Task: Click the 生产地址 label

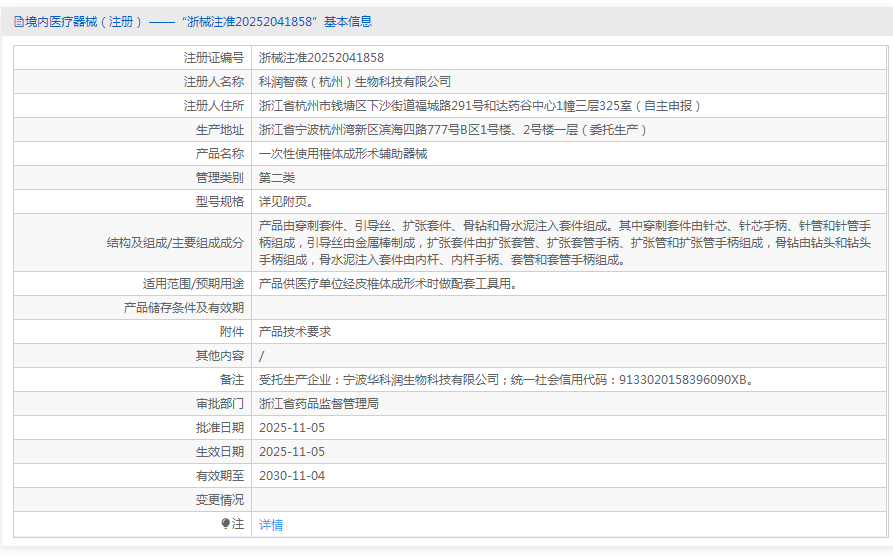Action: 220,129
